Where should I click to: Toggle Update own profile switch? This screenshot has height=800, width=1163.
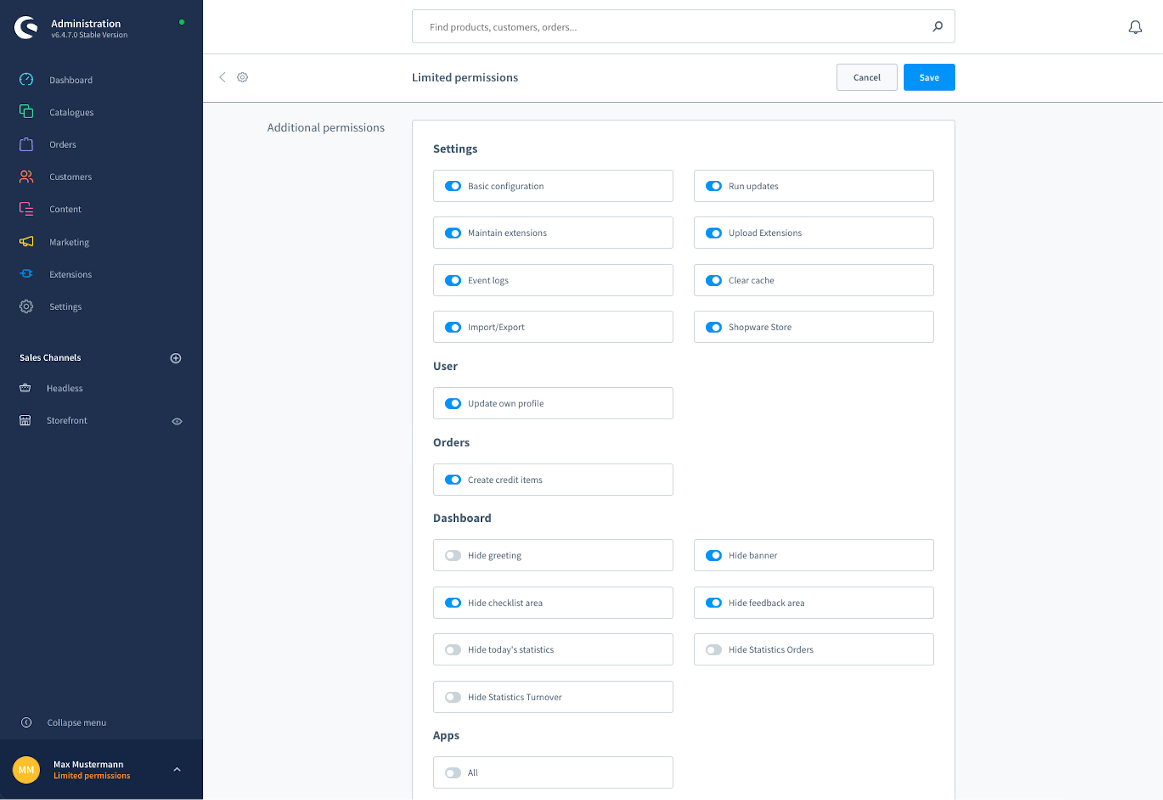point(452,403)
